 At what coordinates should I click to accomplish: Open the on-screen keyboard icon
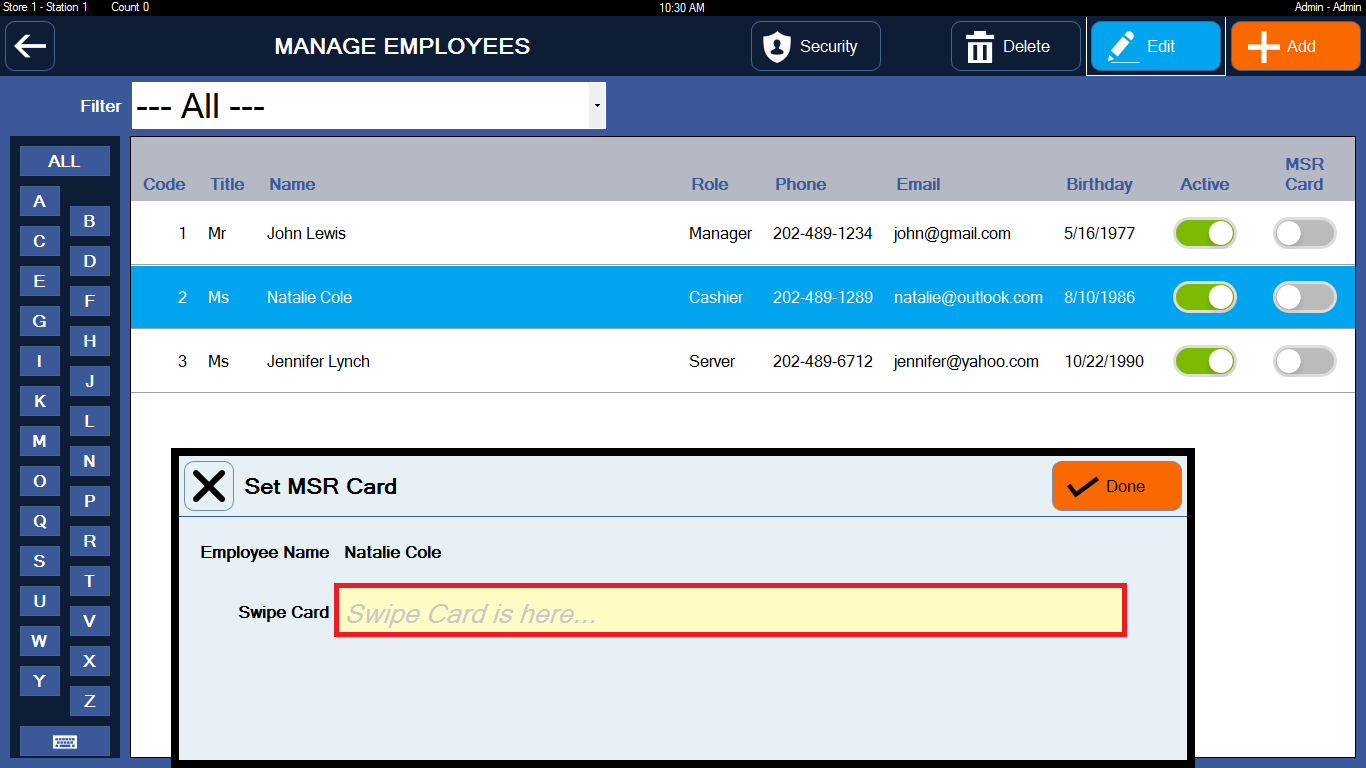pyautogui.click(x=64, y=741)
